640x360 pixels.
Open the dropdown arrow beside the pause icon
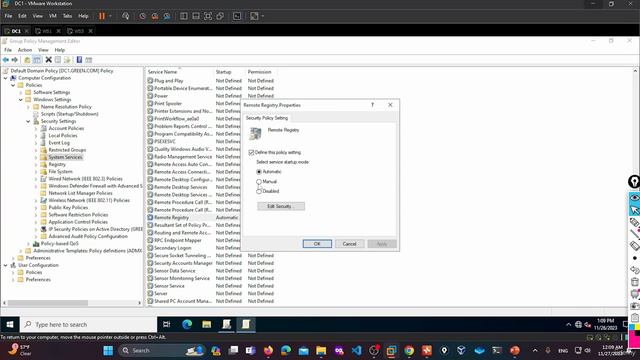click(x=110, y=16)
